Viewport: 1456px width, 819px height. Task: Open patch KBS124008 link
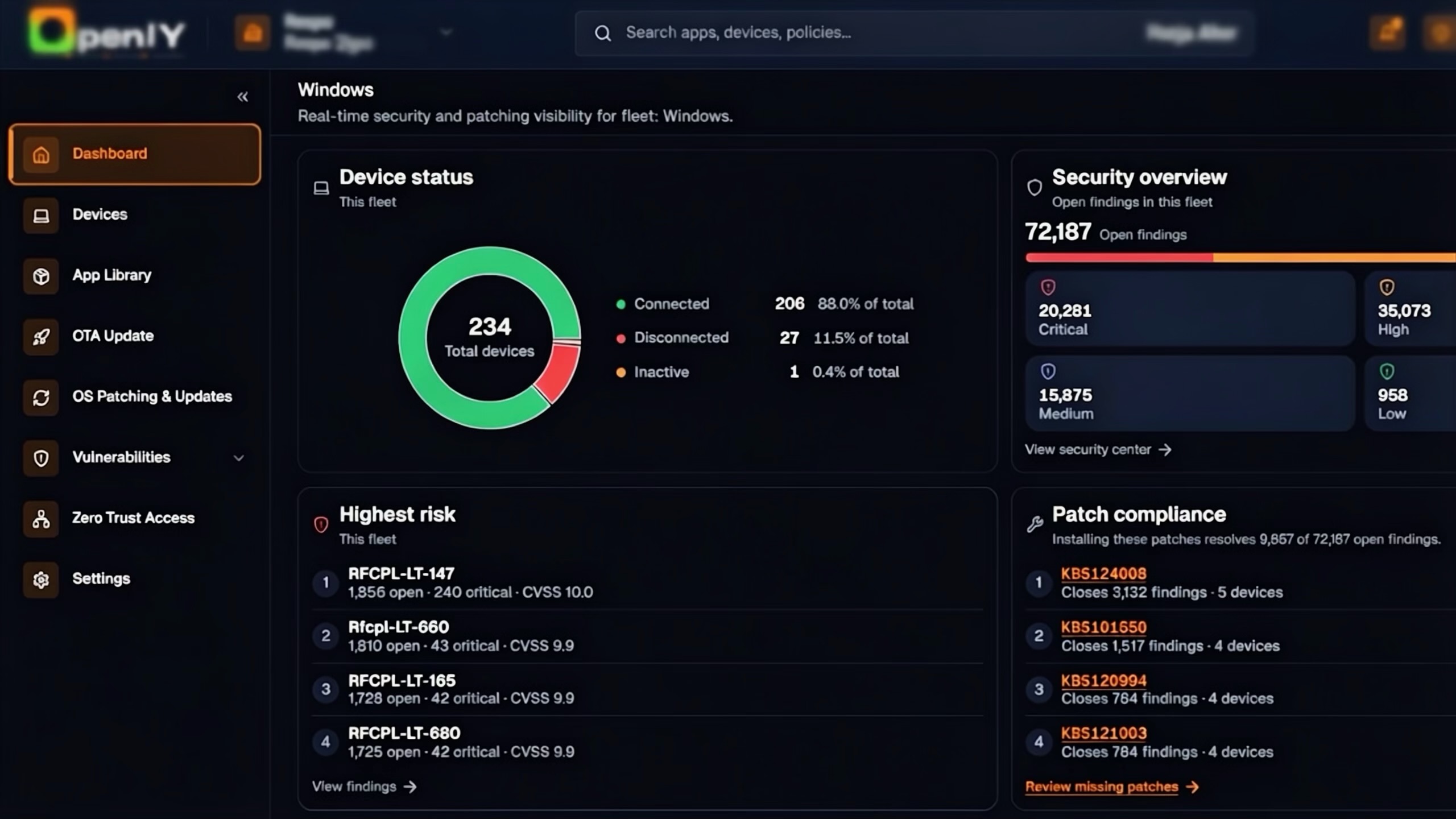[1103, 573]
